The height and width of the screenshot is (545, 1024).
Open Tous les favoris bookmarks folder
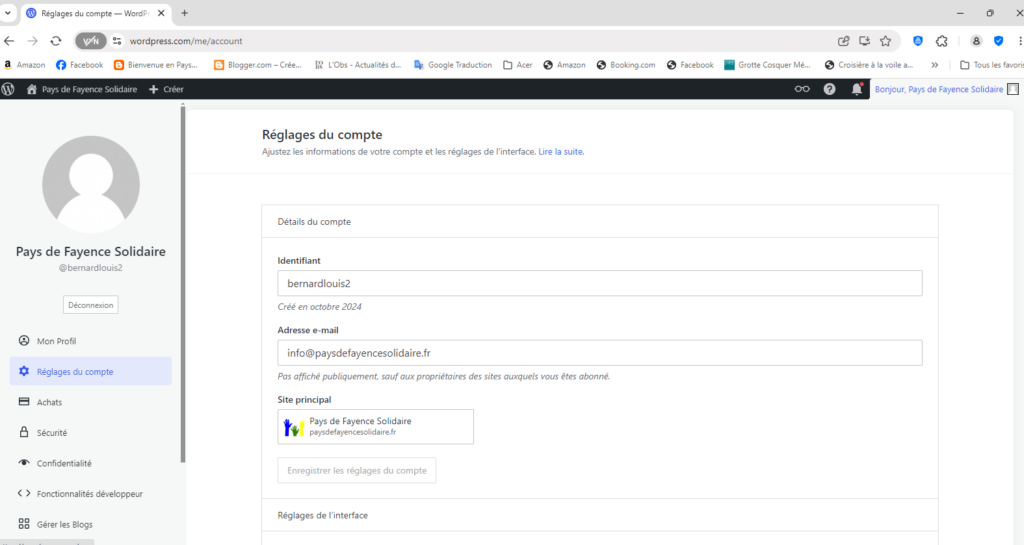point(989,65)
